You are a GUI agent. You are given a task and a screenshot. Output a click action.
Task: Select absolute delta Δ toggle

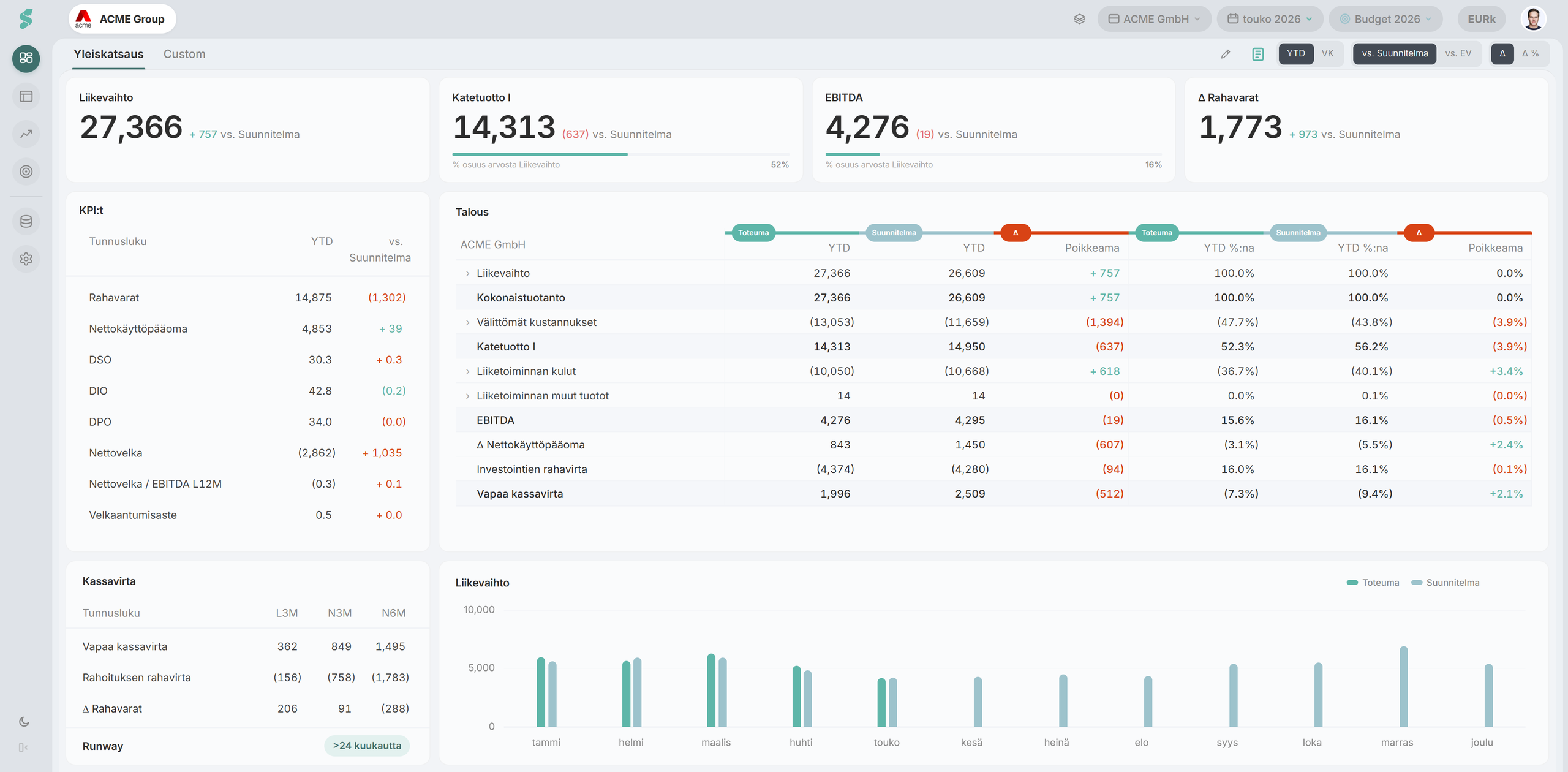(x=1502, y=53)
